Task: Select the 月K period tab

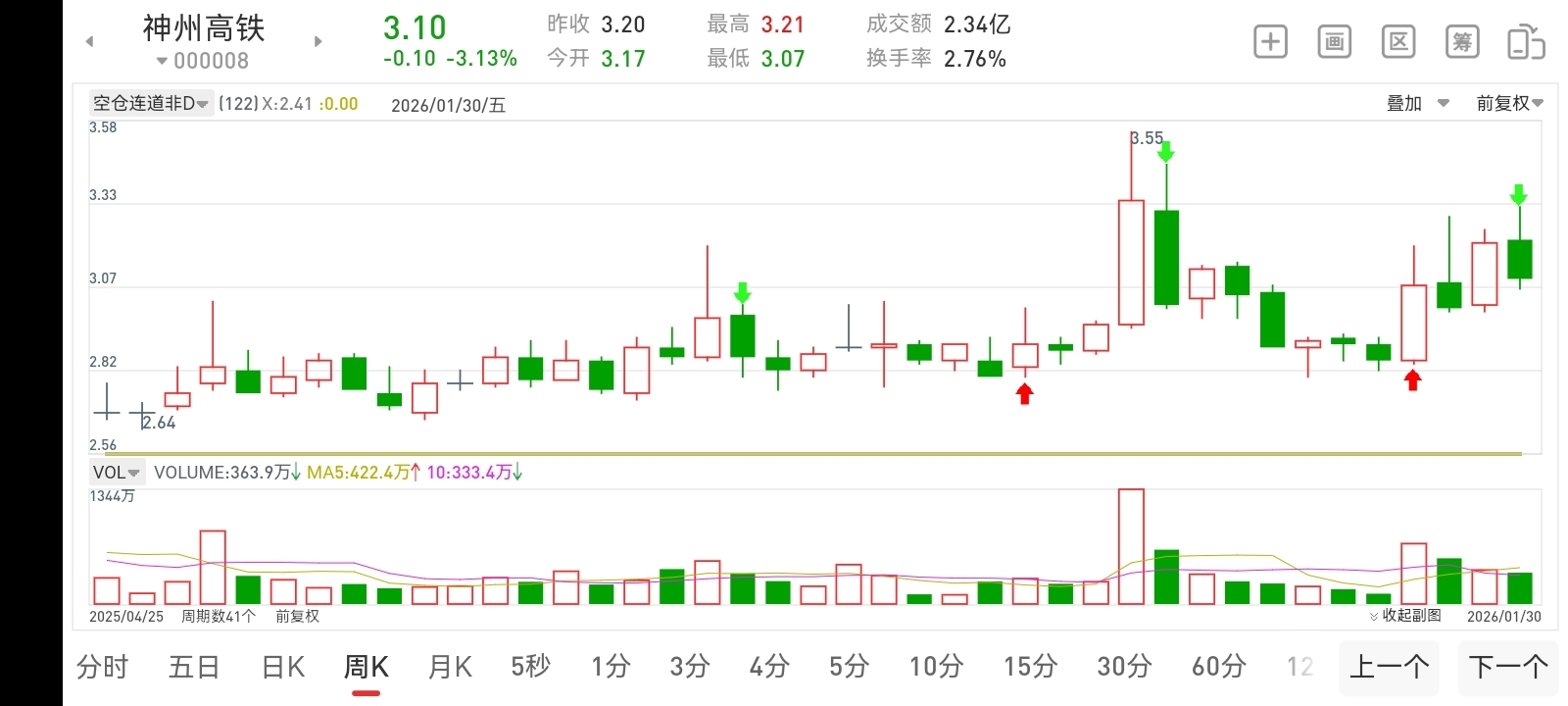Action: click(450, 668)
